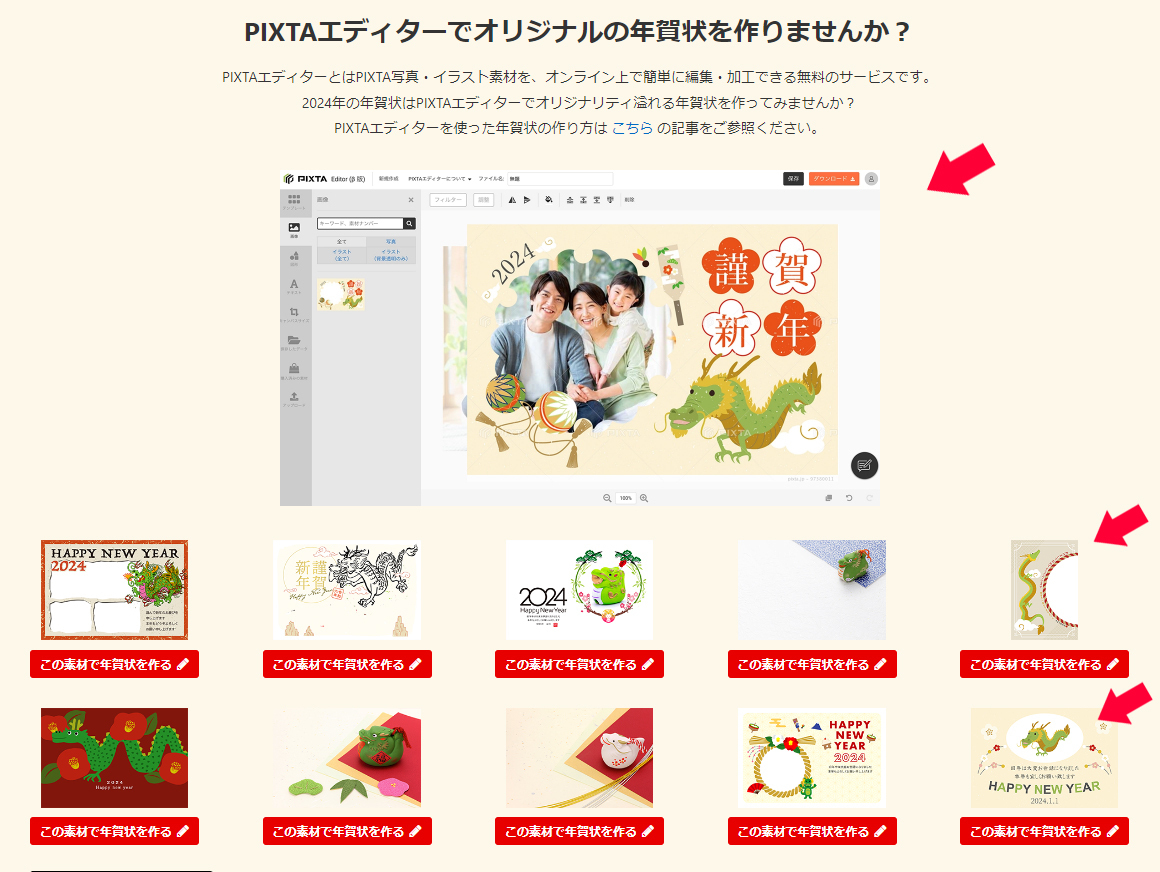
Task: Open the vertical dragon with rope circle thumbnail
Action: tap(1045, 589)
